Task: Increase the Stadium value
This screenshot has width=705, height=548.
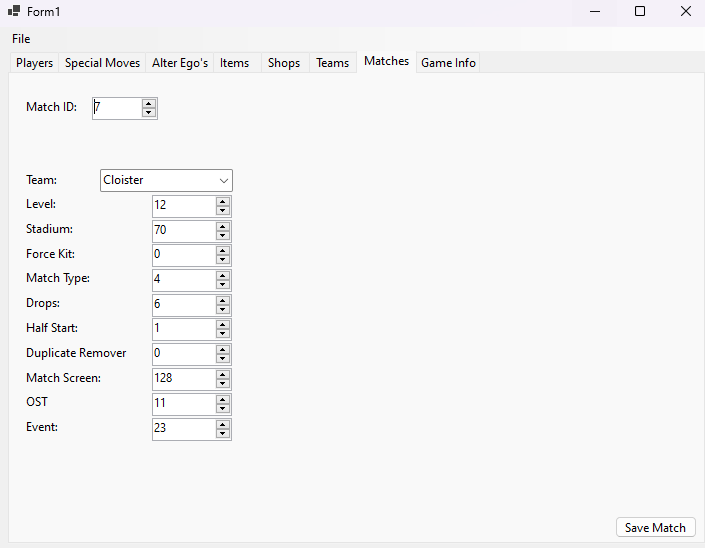Action: [x=223, y=226]
